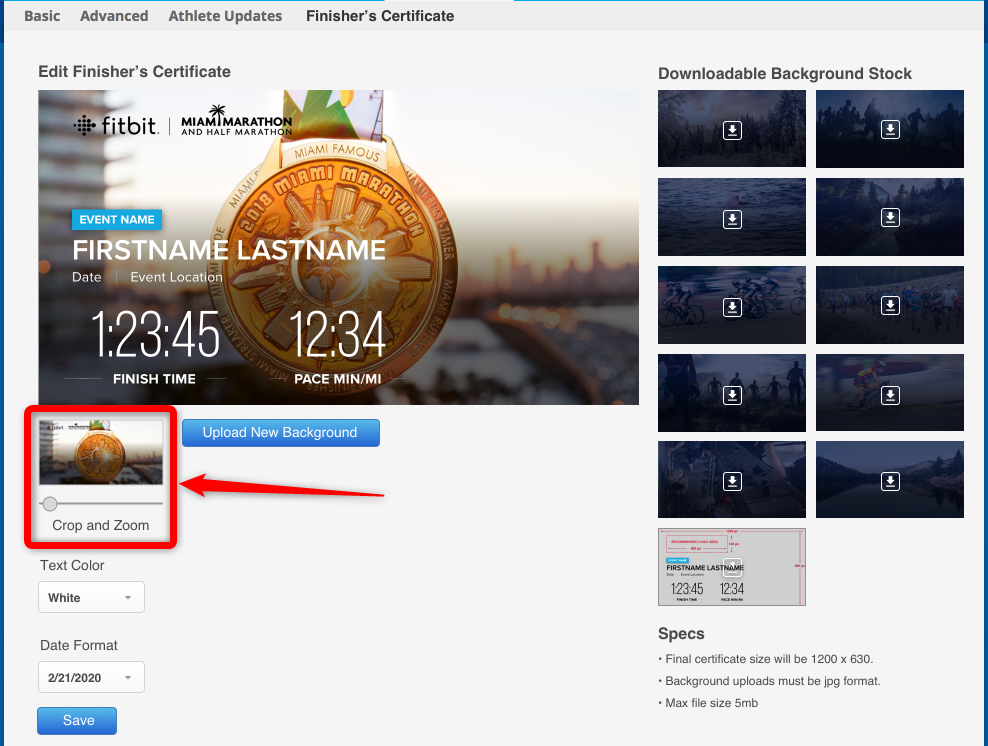Click the Text Color label
The height and width of the screenshot is (746, 988).
72,565
